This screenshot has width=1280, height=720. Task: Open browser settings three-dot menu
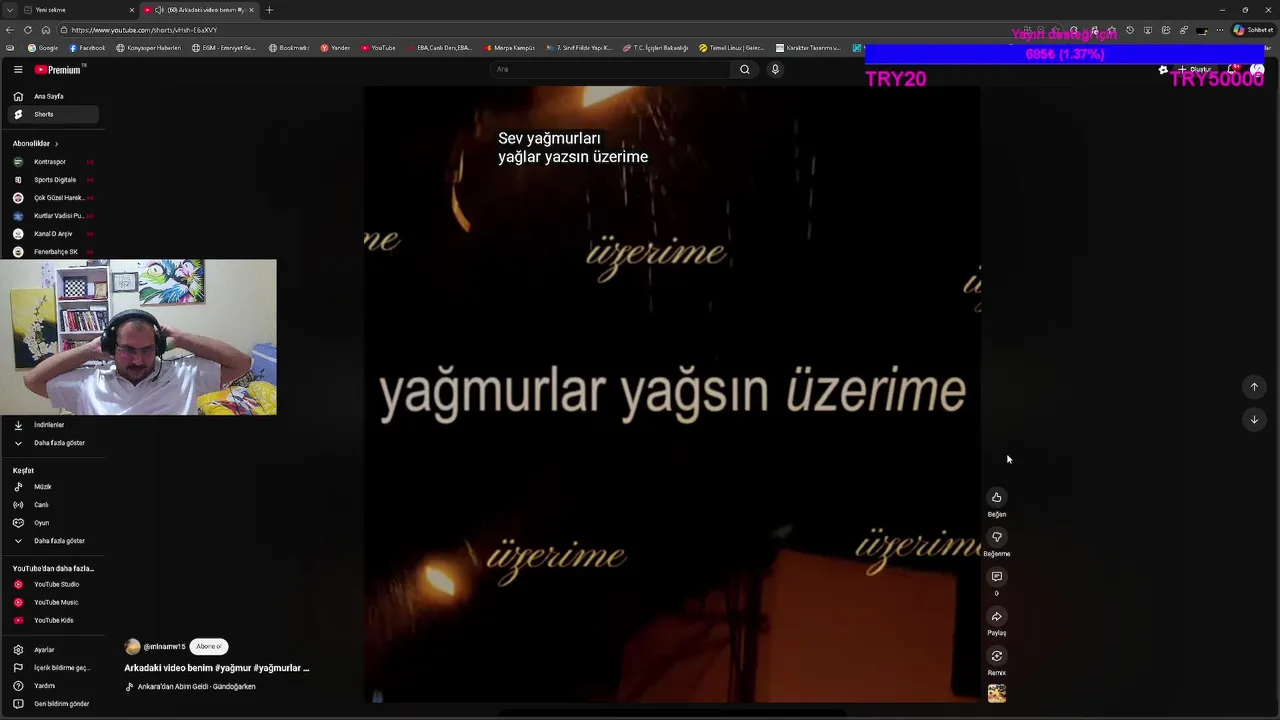tap(1220, 30)
